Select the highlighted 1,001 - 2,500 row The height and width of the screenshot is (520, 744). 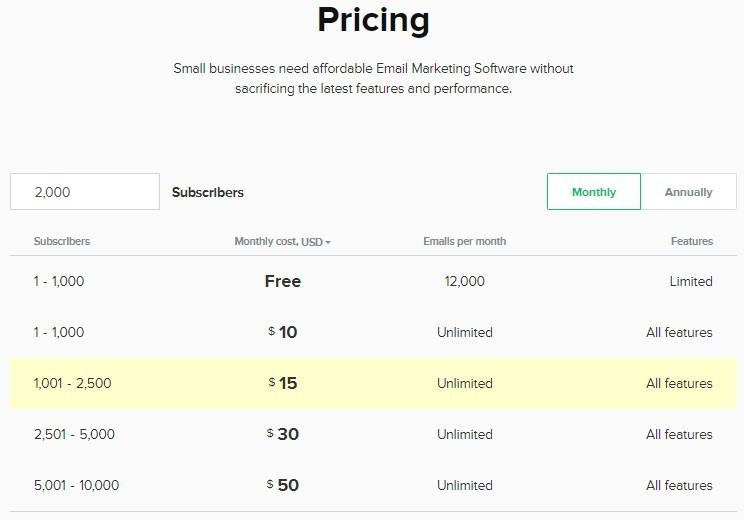(372, 383)
